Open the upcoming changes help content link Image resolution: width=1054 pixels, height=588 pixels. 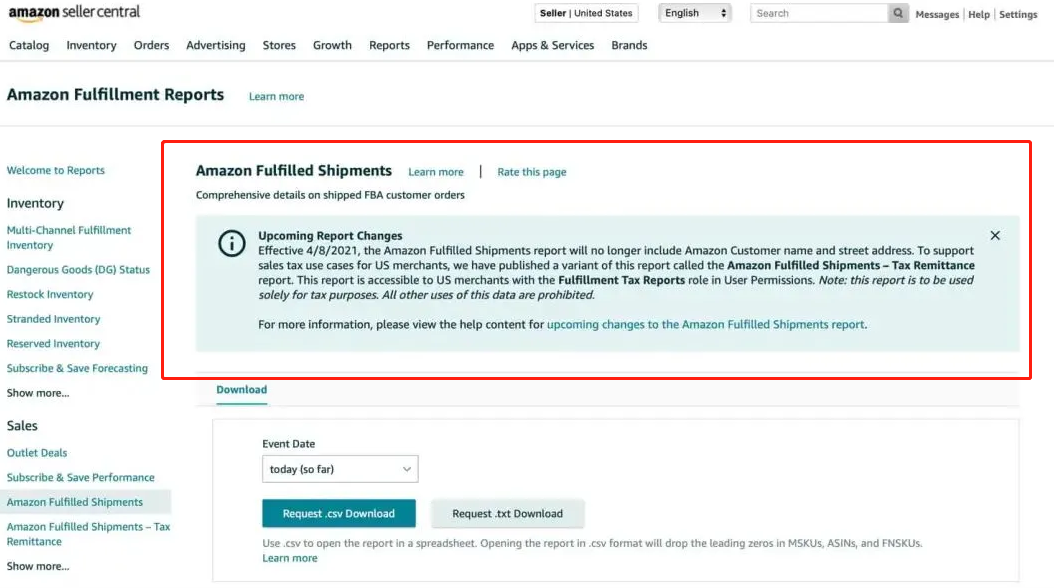tap(706, 324)
